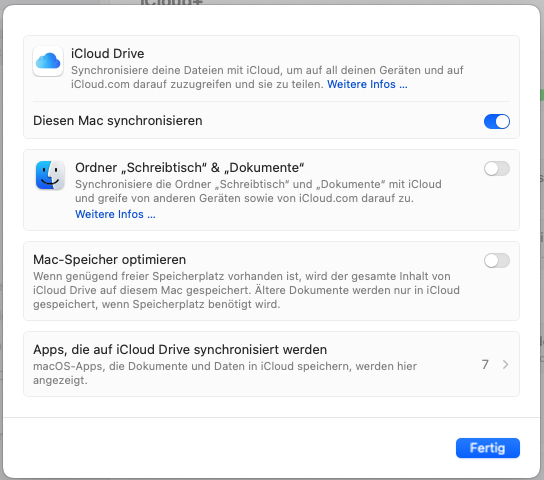Click the macOS-Apps description text
The width and height of the screenshot is (544, 480).
point(225,373)
